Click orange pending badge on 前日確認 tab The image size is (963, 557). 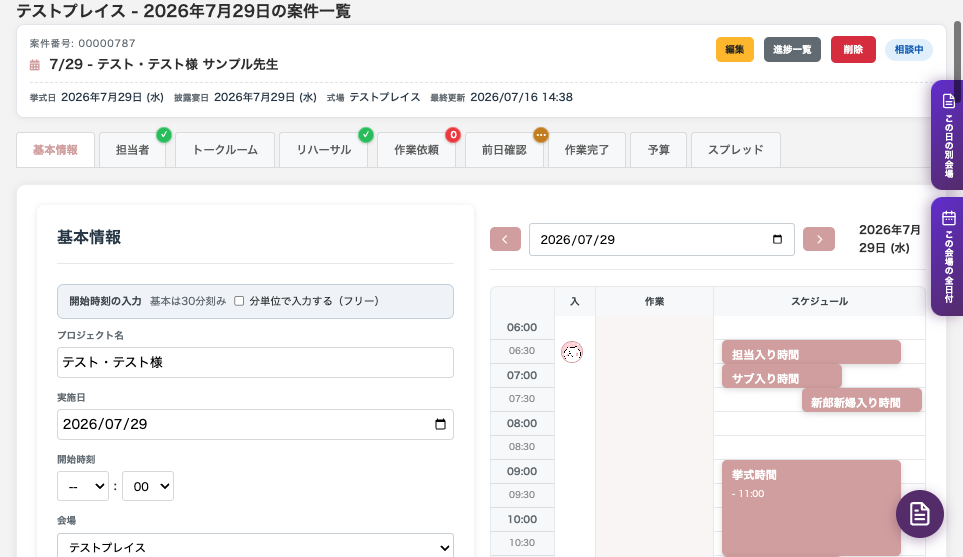(x=540, y=134)
